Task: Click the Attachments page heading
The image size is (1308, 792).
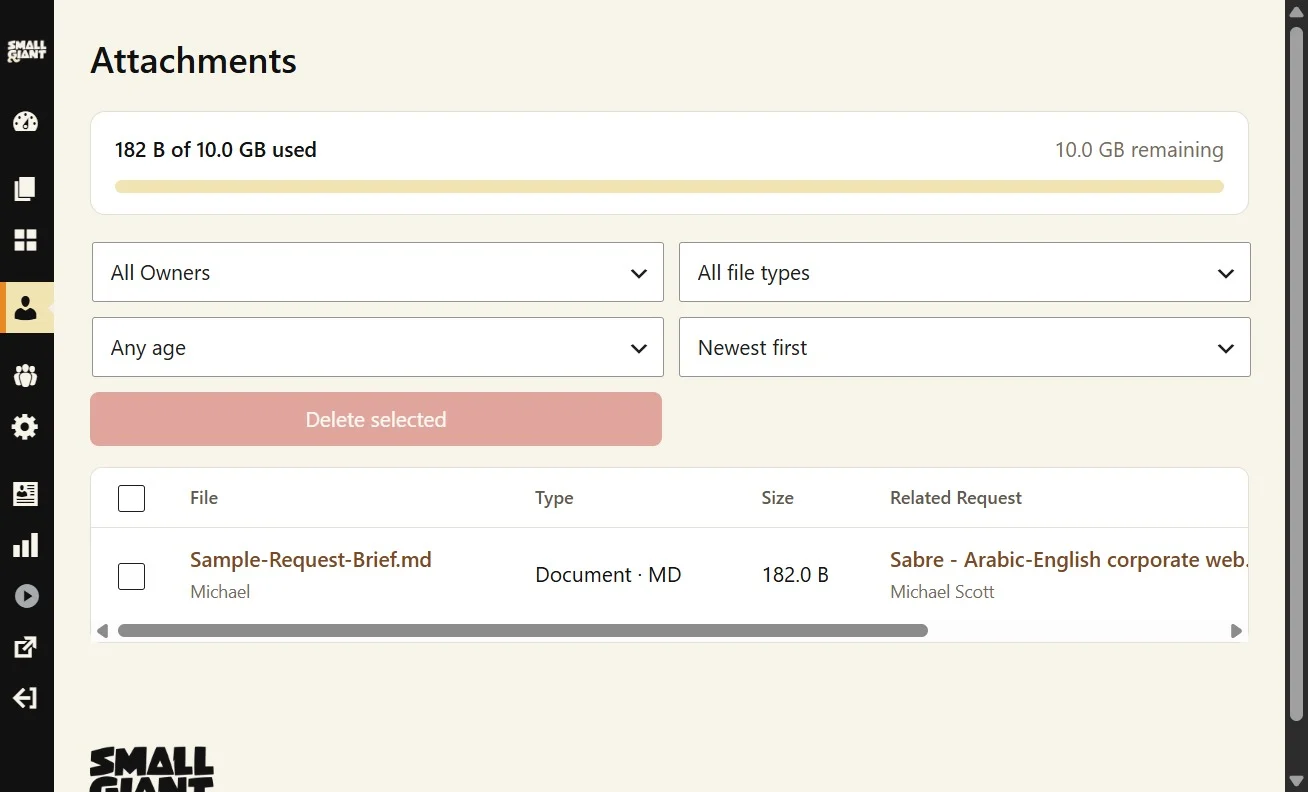Action: 194,61
